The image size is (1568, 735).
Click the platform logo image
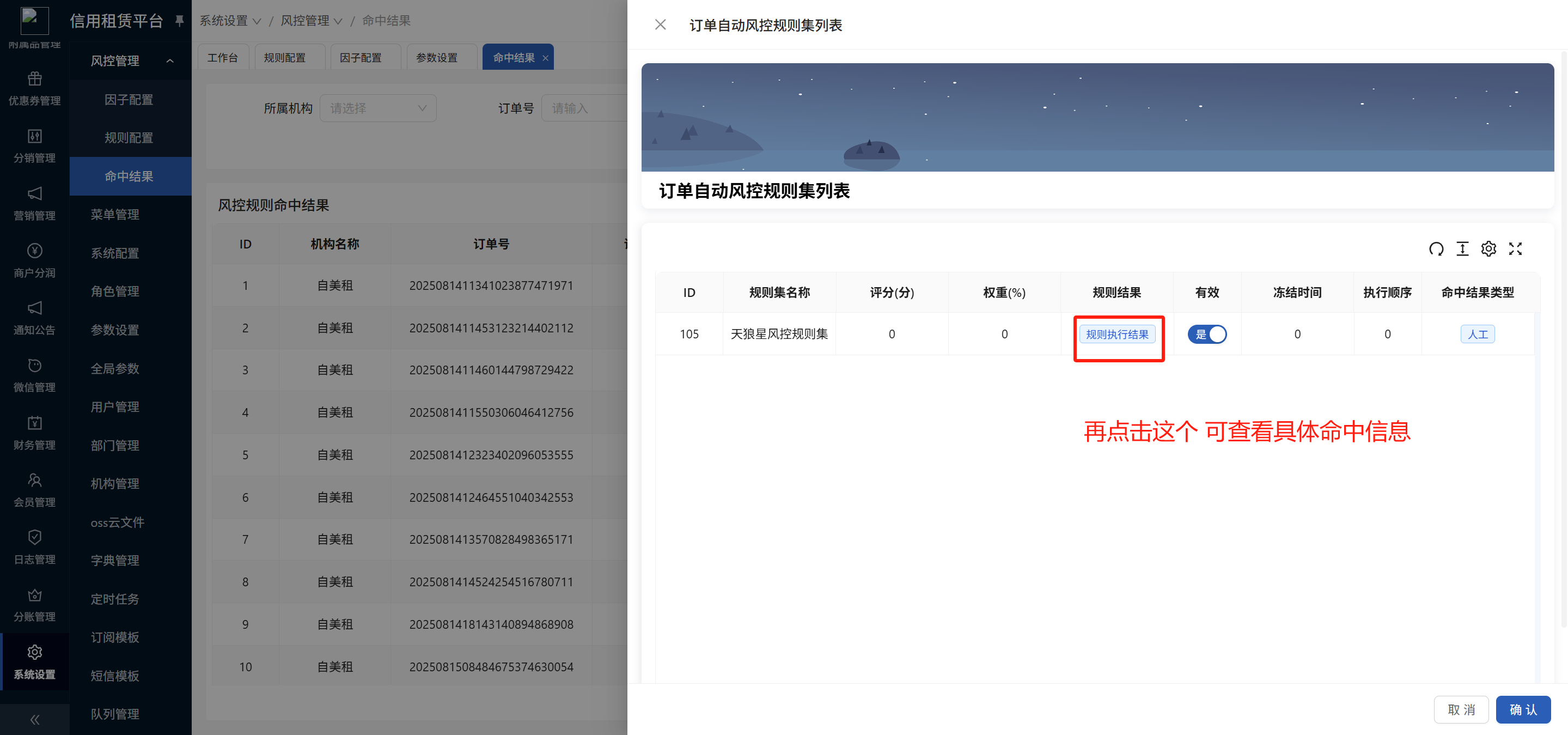pos(35,20)
